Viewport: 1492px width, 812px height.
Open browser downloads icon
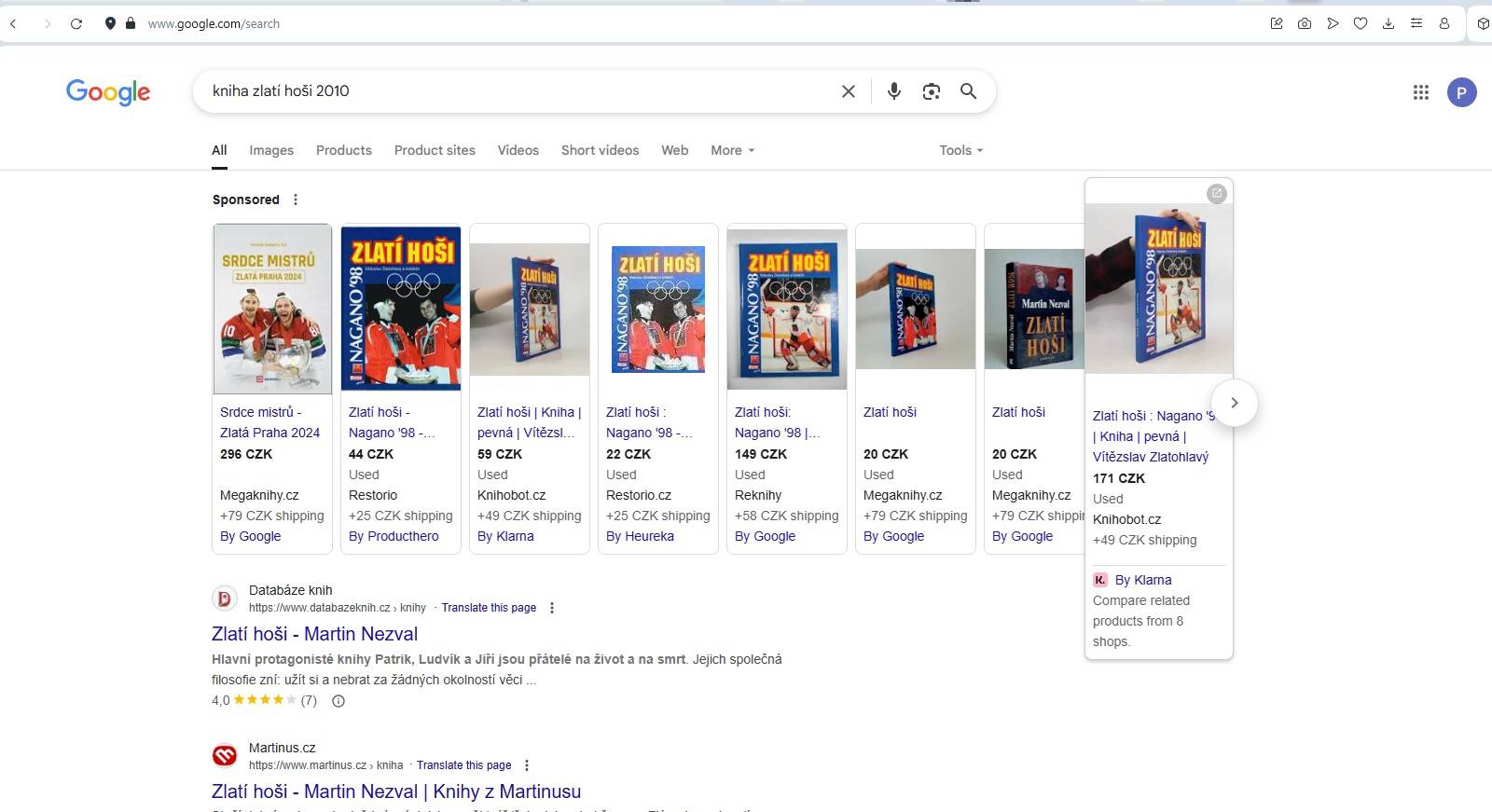[x=1388, y=23]
